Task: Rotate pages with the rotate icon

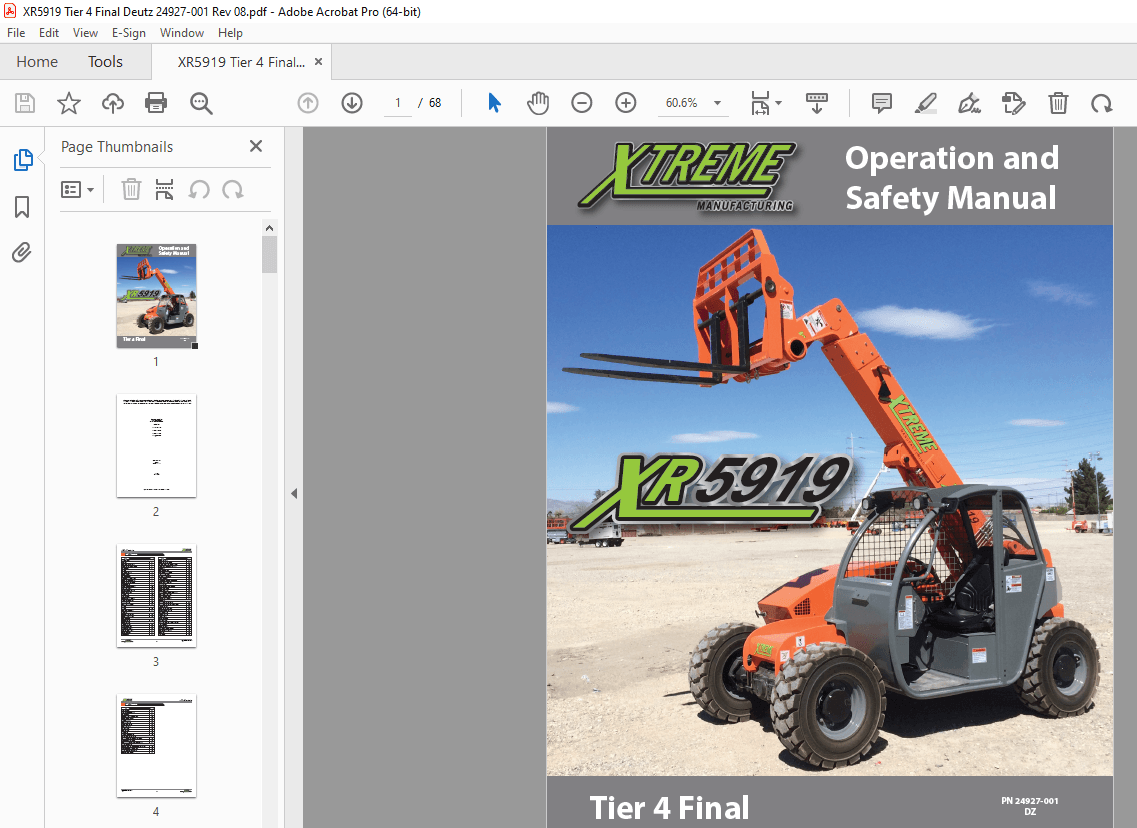Action: click(x=1101, y=103)
